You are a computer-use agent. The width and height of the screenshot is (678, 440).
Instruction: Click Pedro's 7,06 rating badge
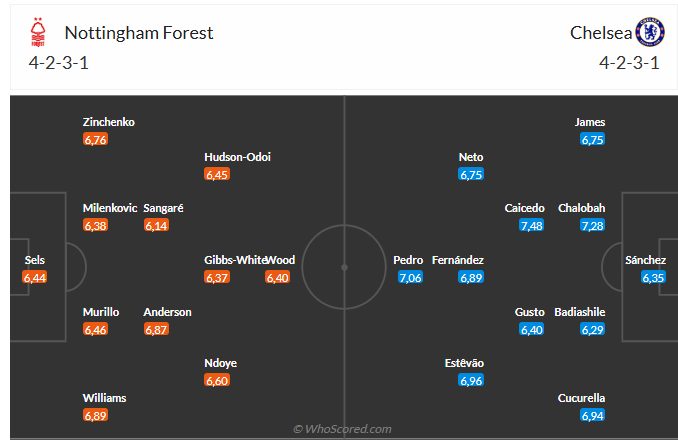click(410, 277)
